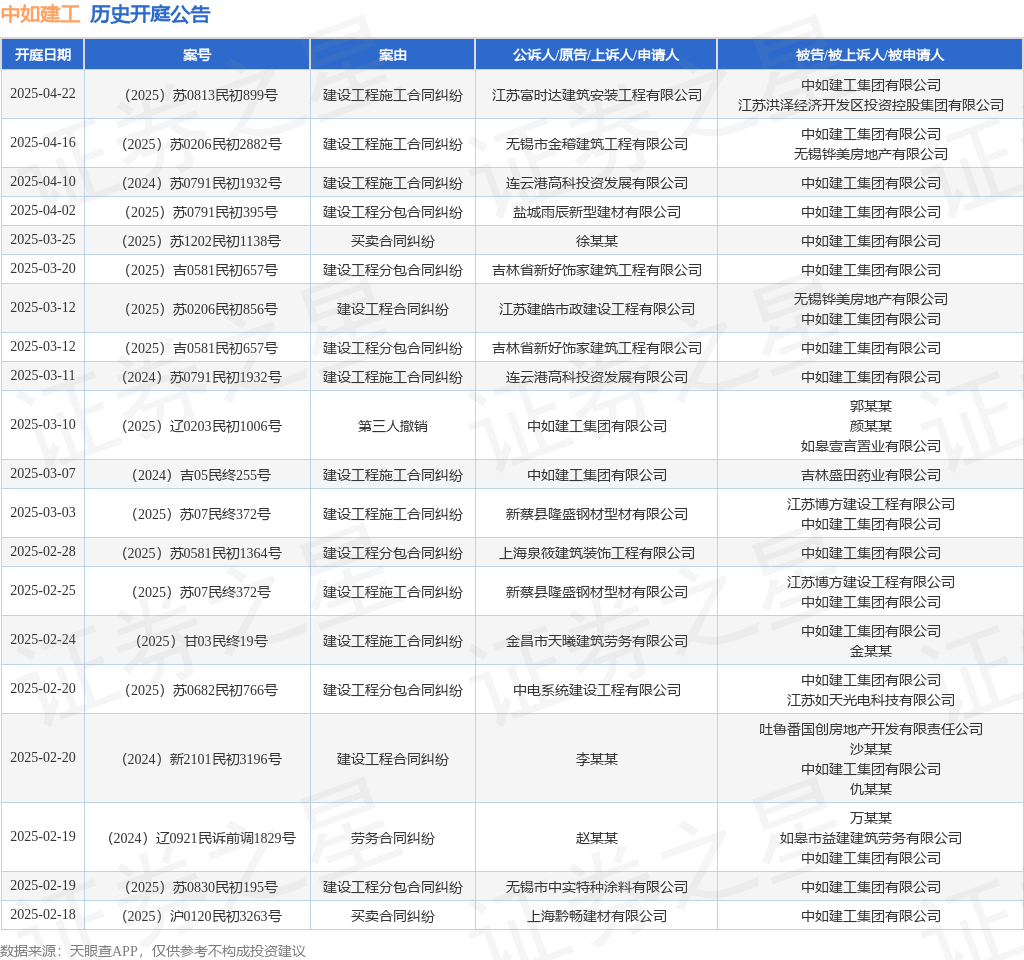
Task: Select defendant 吉林盛田药业有限公司
Action: (x=871, y=475)
